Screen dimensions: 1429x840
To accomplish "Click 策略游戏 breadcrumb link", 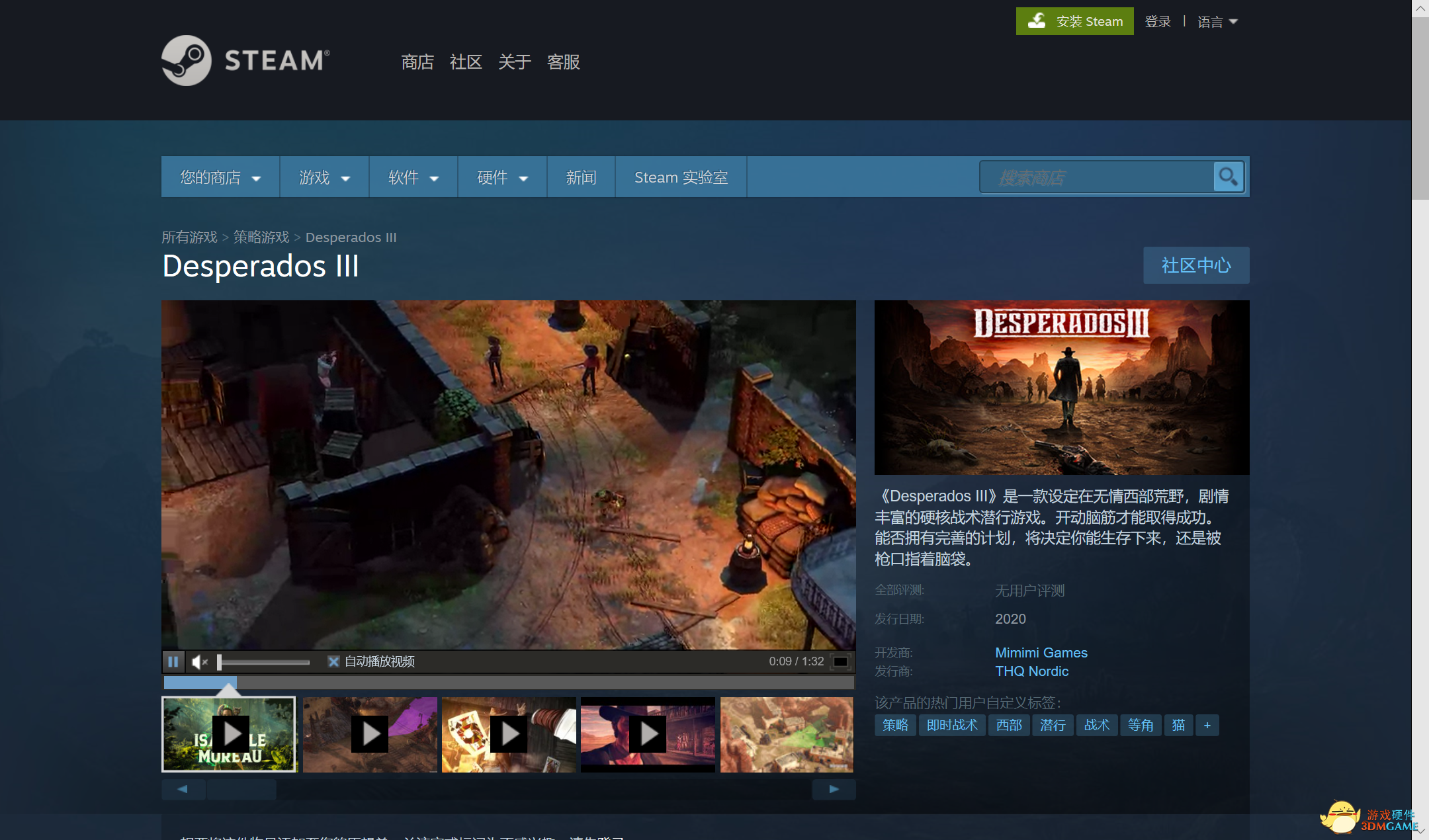I will [x=261, y=237].
